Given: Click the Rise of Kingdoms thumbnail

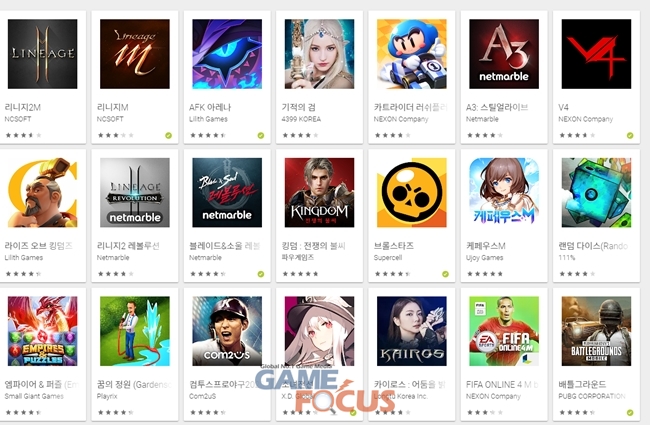Looking at the screenshot, I should [x=42, y=192].
